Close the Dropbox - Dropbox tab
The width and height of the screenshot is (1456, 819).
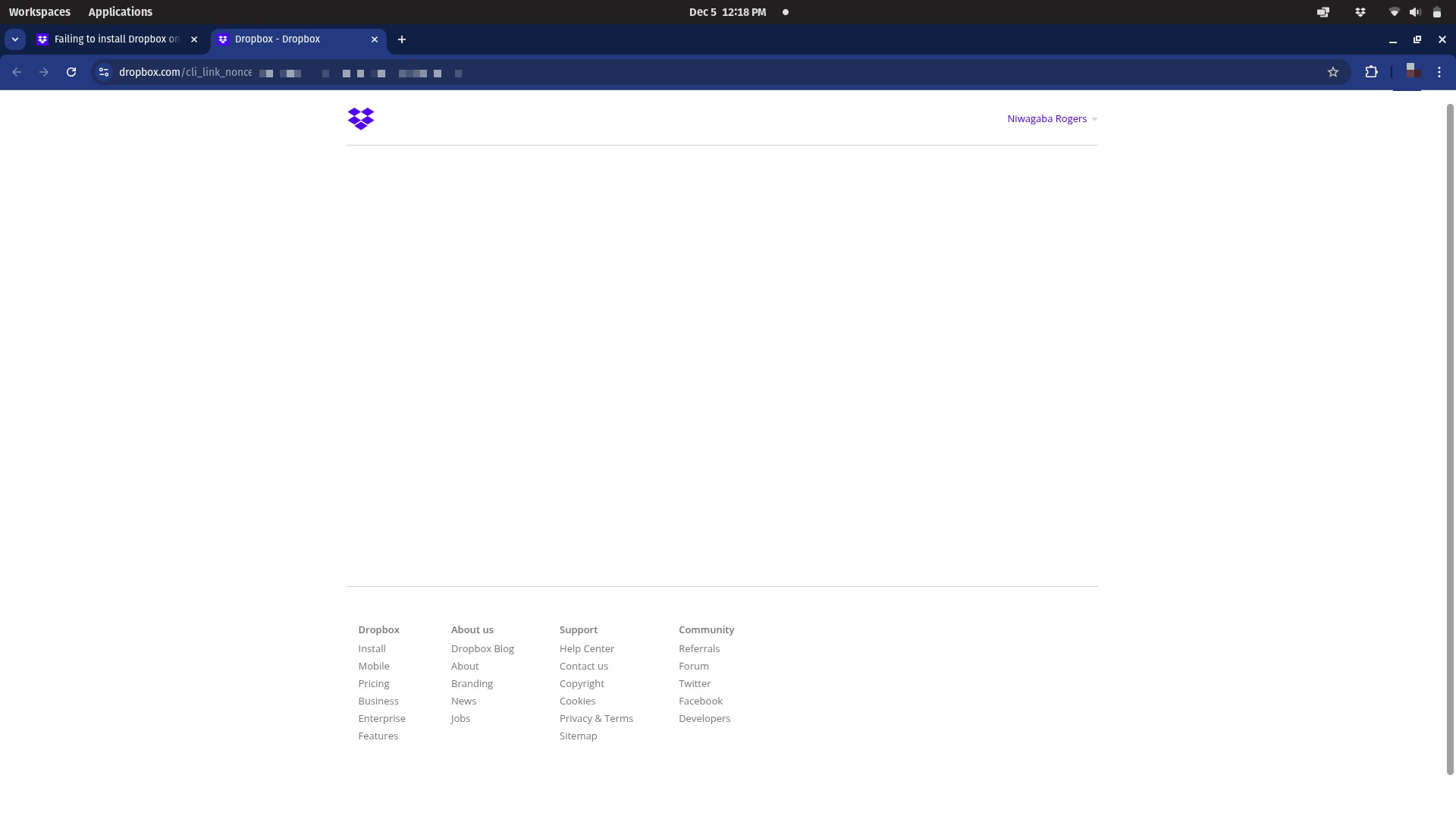(375, 39)
